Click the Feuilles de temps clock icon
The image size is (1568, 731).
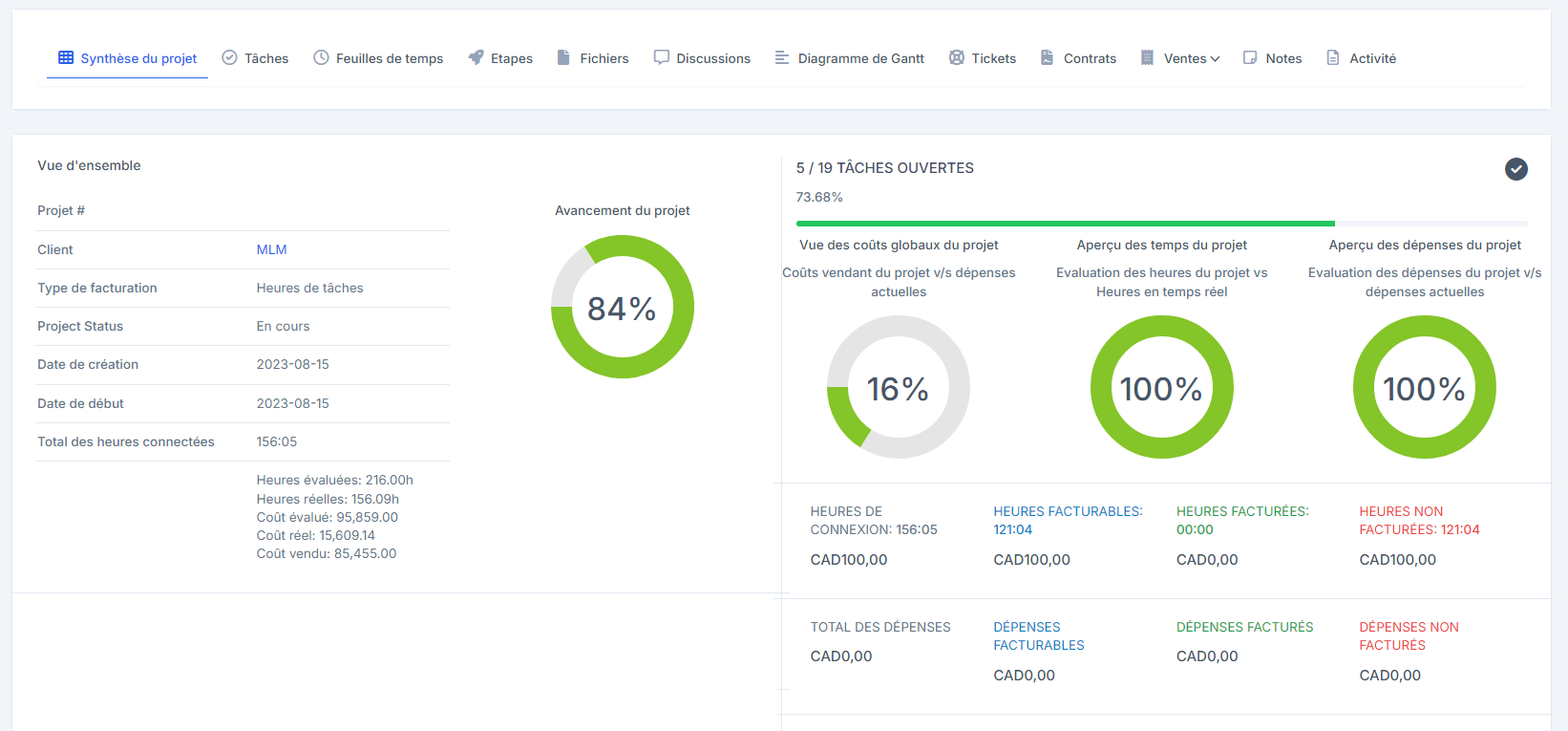321,57
